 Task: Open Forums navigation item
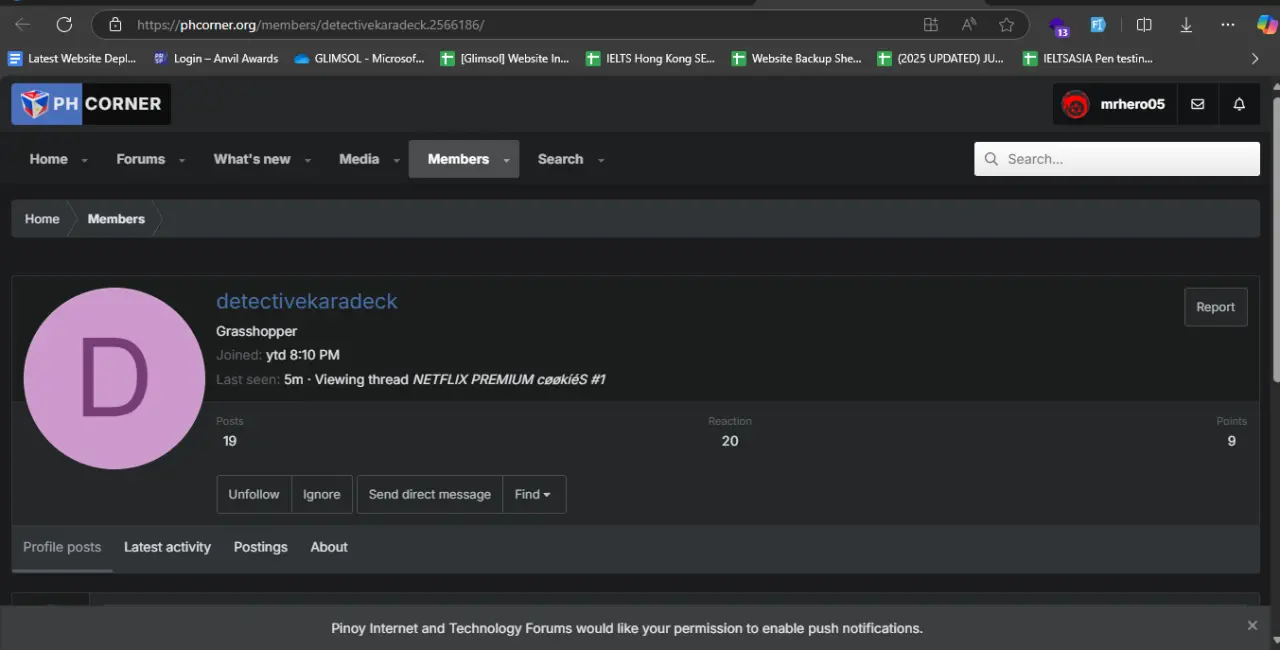click(140, 159)
